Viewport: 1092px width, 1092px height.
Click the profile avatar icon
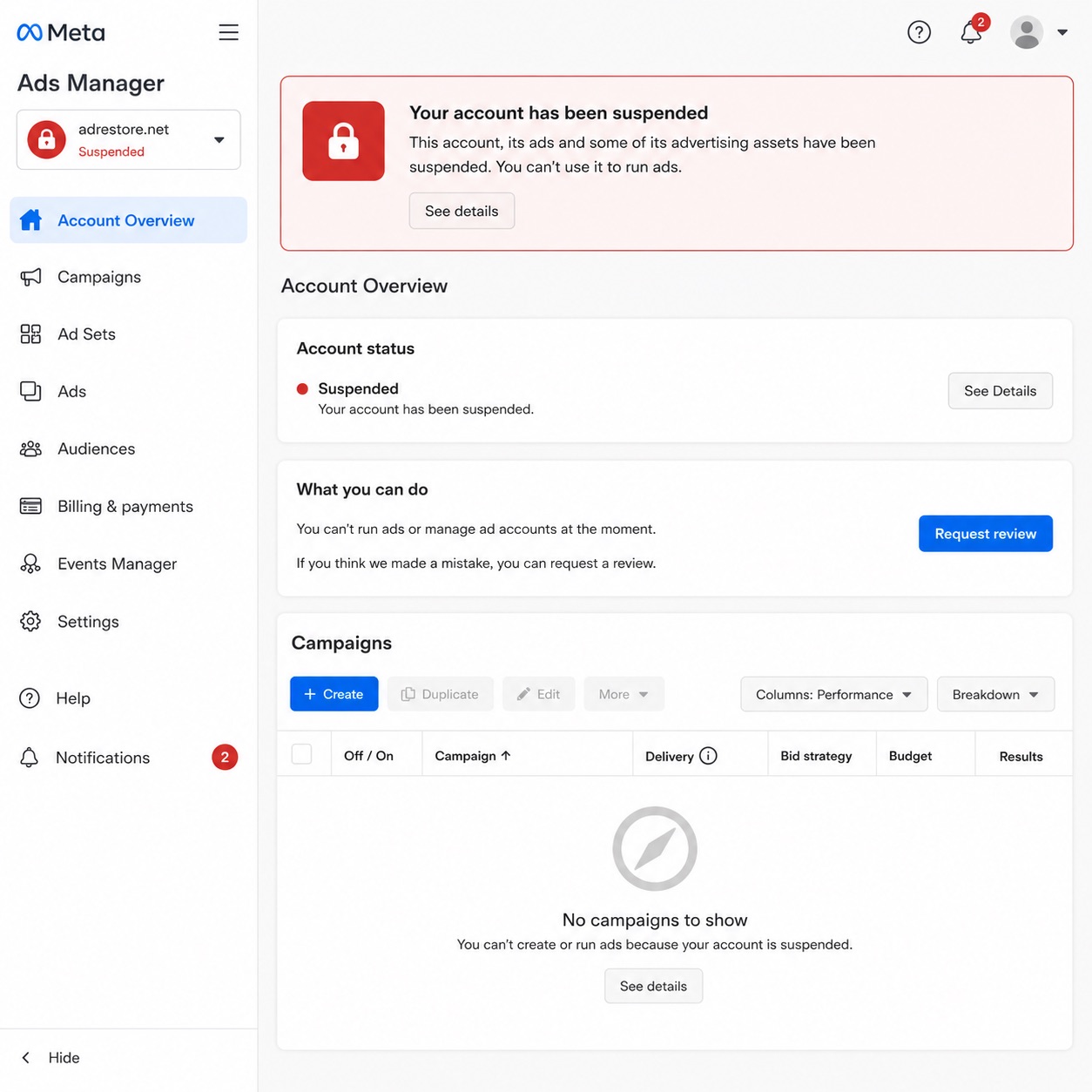pos(1027,32)
